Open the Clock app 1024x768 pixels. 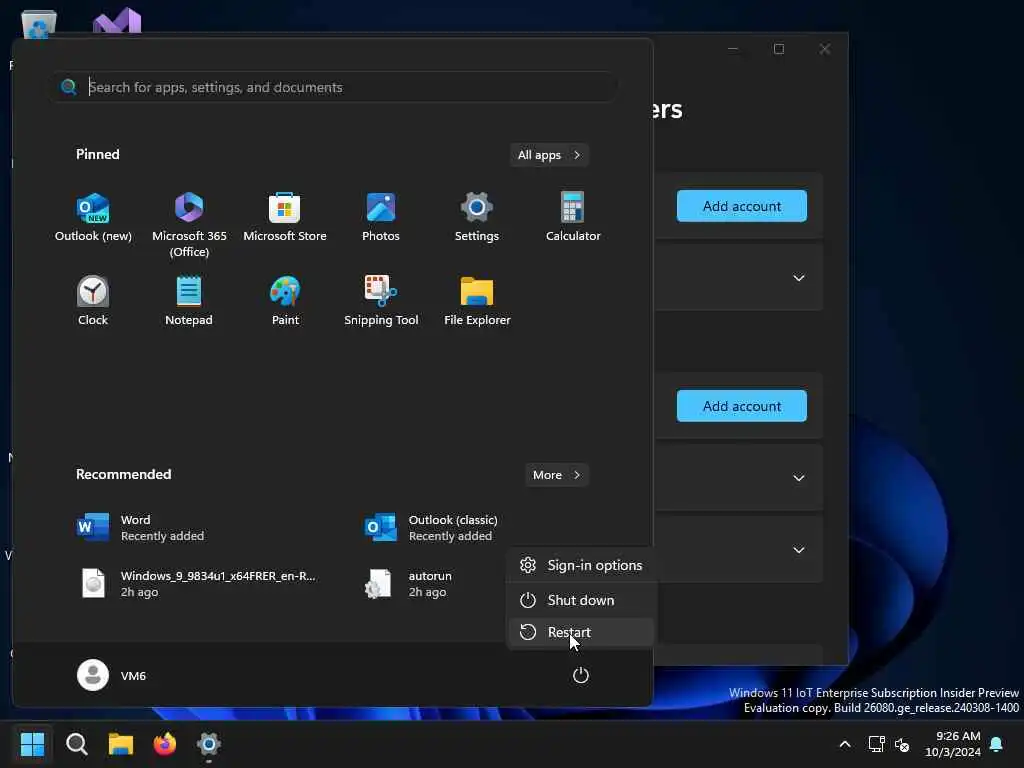pyautogui.click(x=93, y=301)
